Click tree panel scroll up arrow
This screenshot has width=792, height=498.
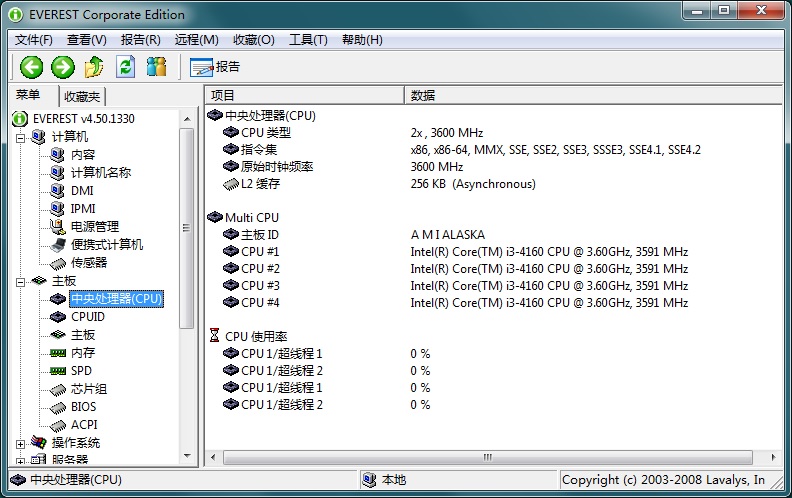(x=187, y=119)
